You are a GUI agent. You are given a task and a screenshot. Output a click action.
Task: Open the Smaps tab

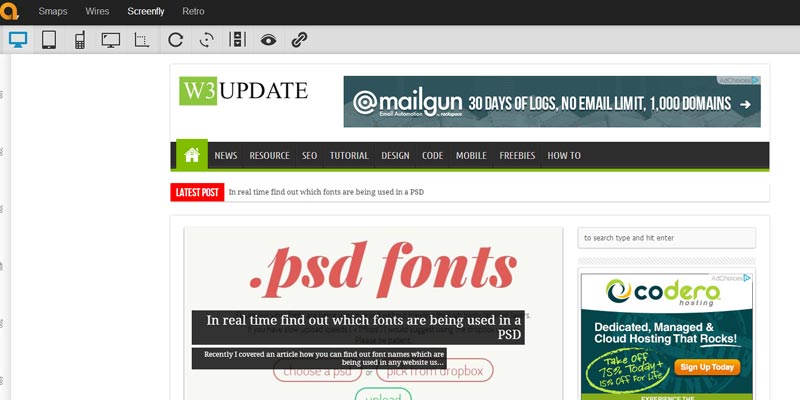[53, 12]
